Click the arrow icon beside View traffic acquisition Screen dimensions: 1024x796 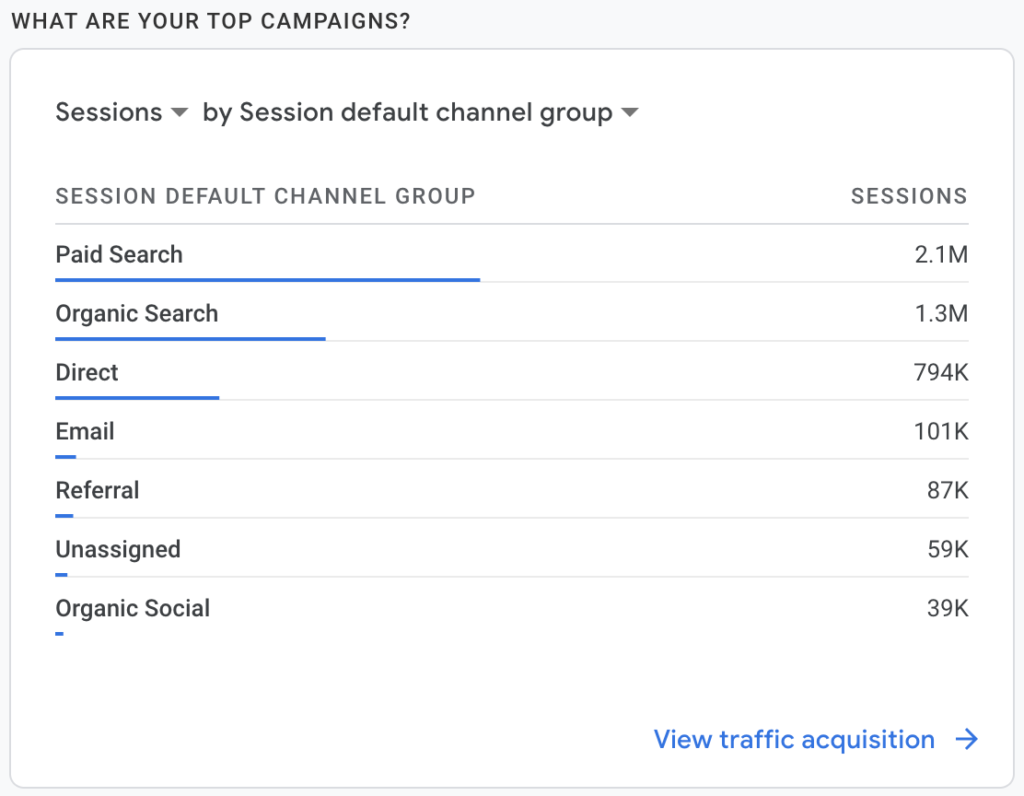[967, 739]
